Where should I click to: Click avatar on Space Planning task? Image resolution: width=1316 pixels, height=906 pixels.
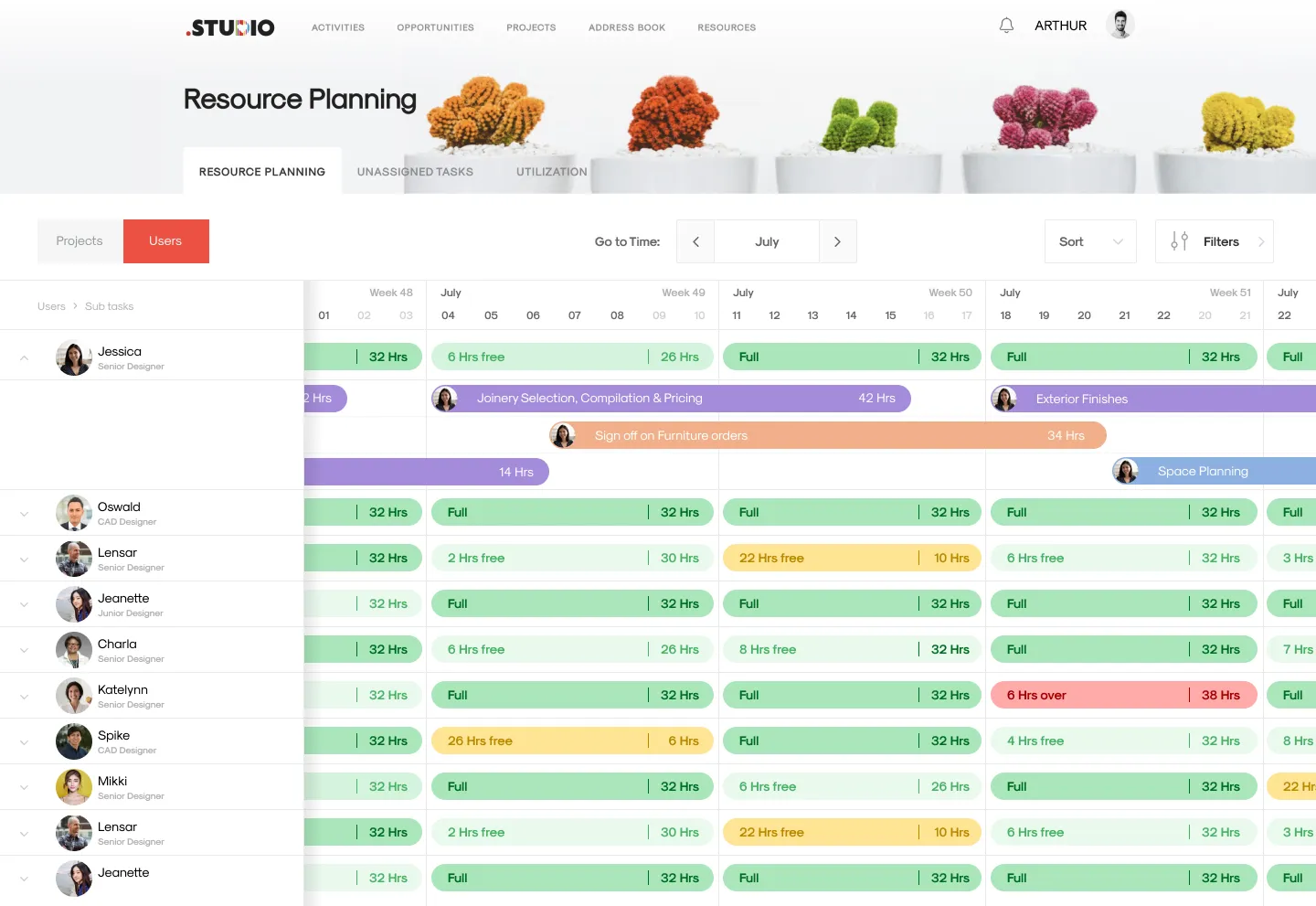click(1126, 471)
